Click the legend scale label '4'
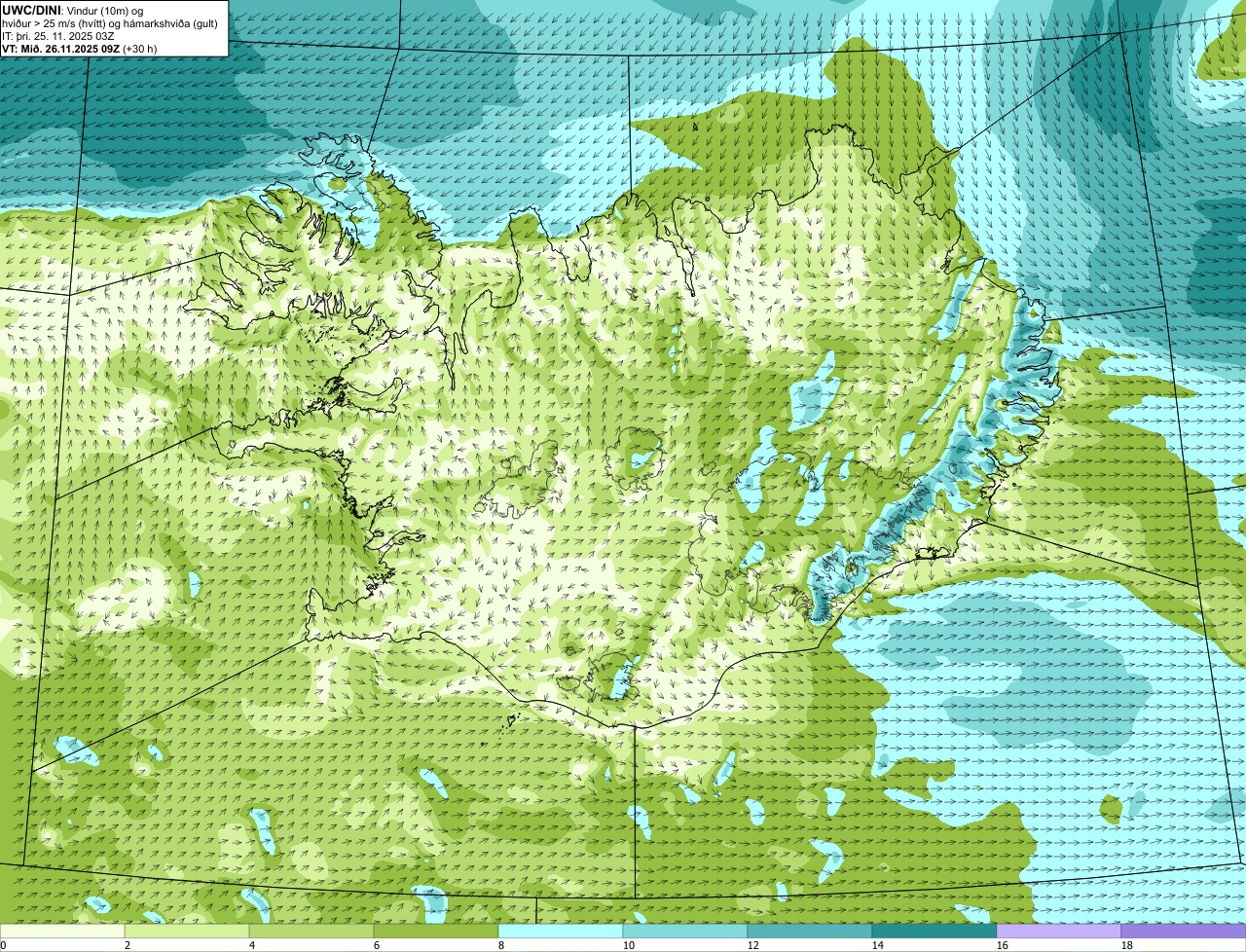Image resolution: width=1246 pixels, height=952 pixels. [x=252, y=945]
